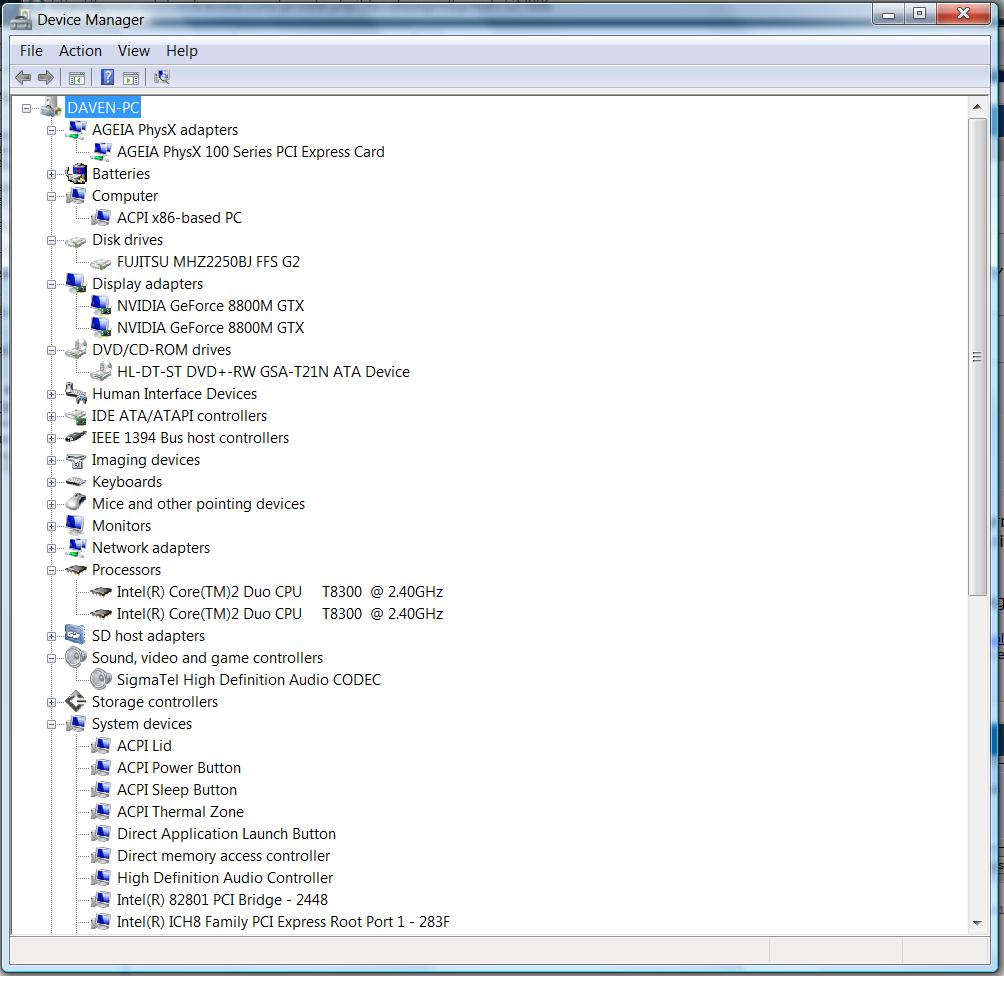Expand the Storage controllers node
The height and width of the screenshot is (1000, 1004).
pos(51,702)
